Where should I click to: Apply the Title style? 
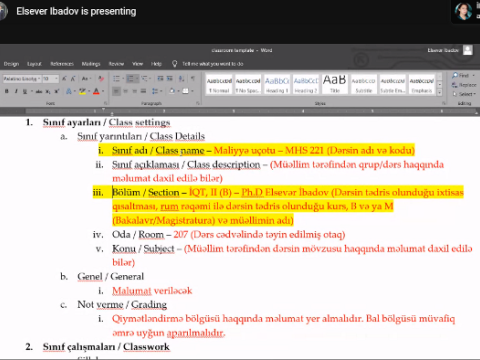coord(335,85)
